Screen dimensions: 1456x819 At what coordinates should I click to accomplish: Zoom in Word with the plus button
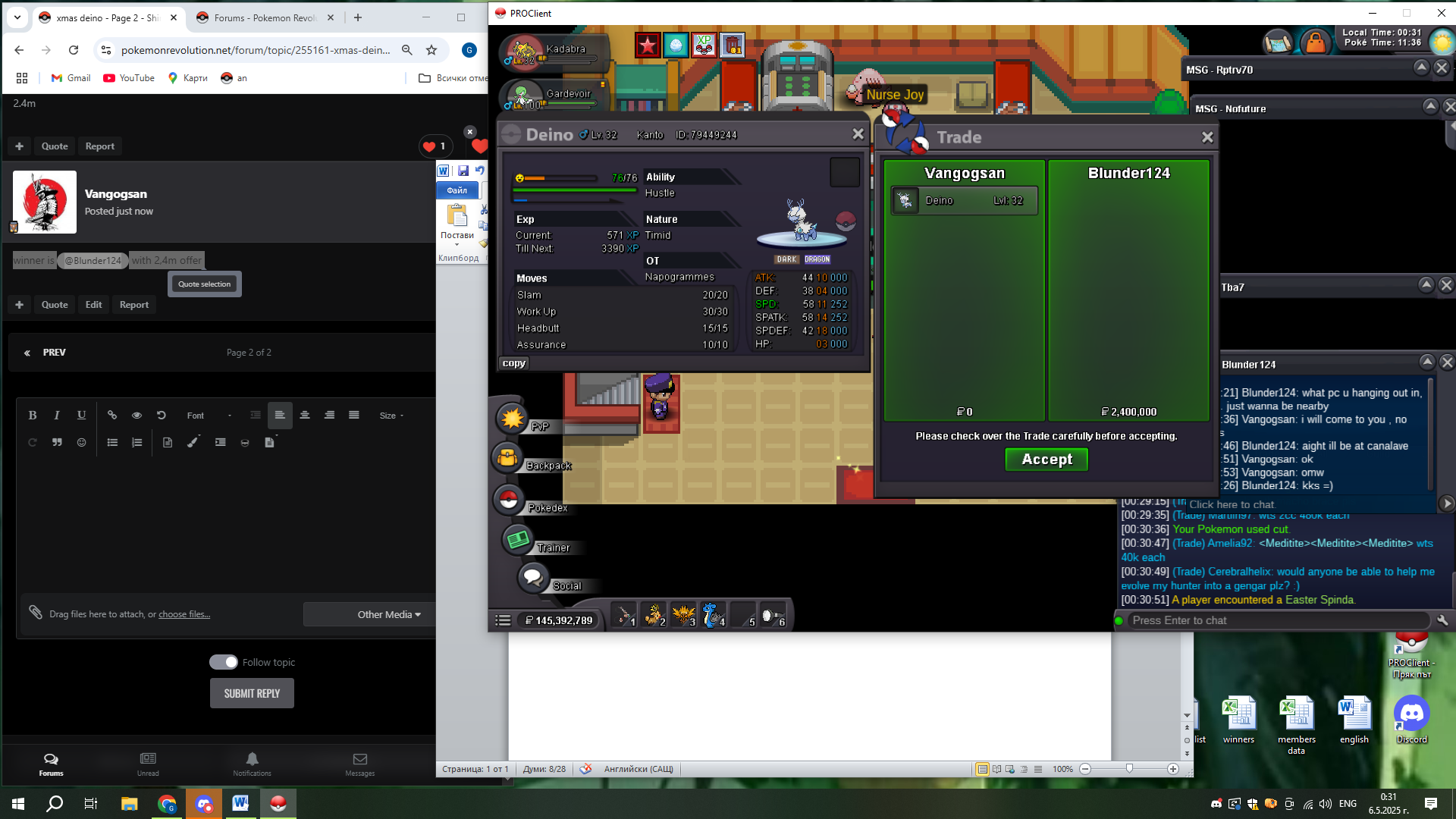1173,769
